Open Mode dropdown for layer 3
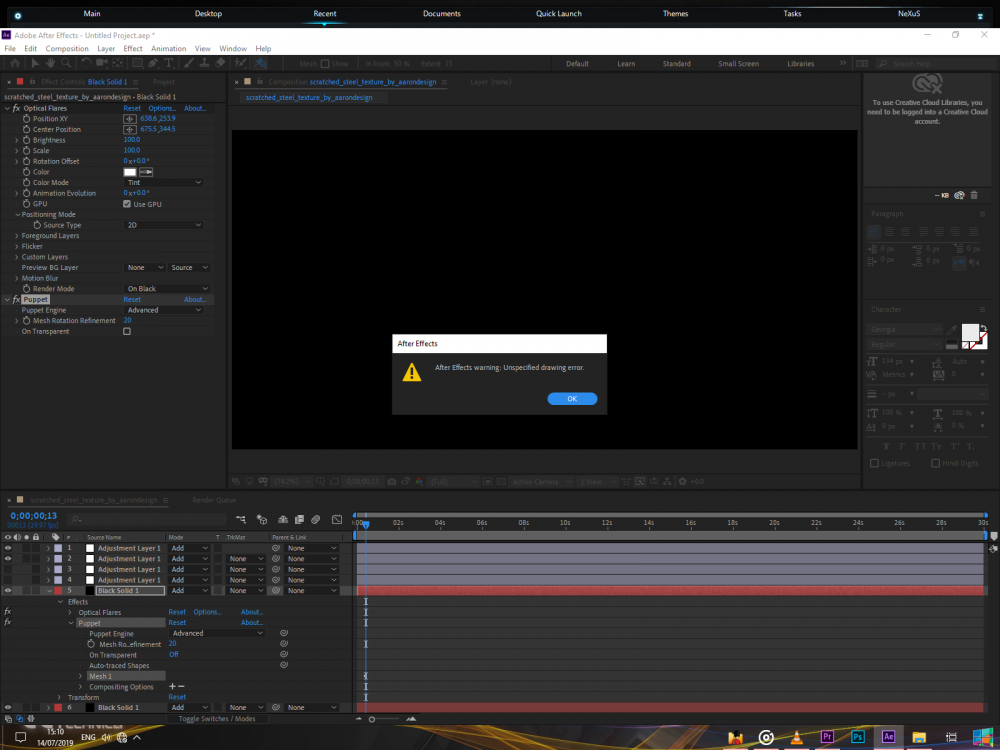1000x750 pixels. 189,570
